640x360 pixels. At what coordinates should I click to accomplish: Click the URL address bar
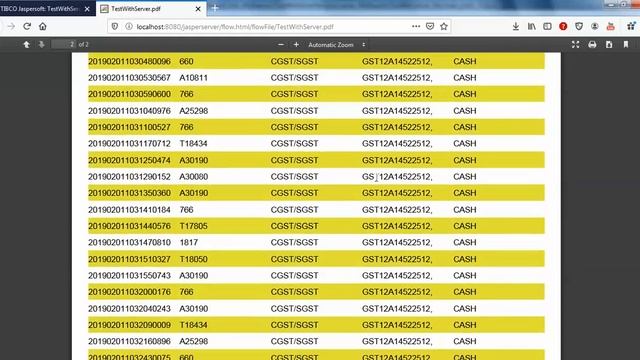(x=269, y=27)
